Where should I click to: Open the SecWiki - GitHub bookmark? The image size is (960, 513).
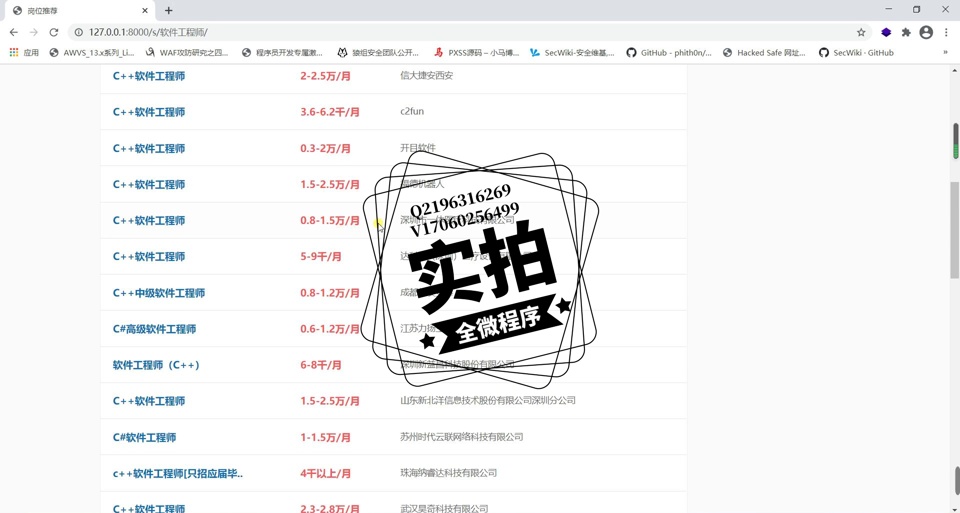856,53
